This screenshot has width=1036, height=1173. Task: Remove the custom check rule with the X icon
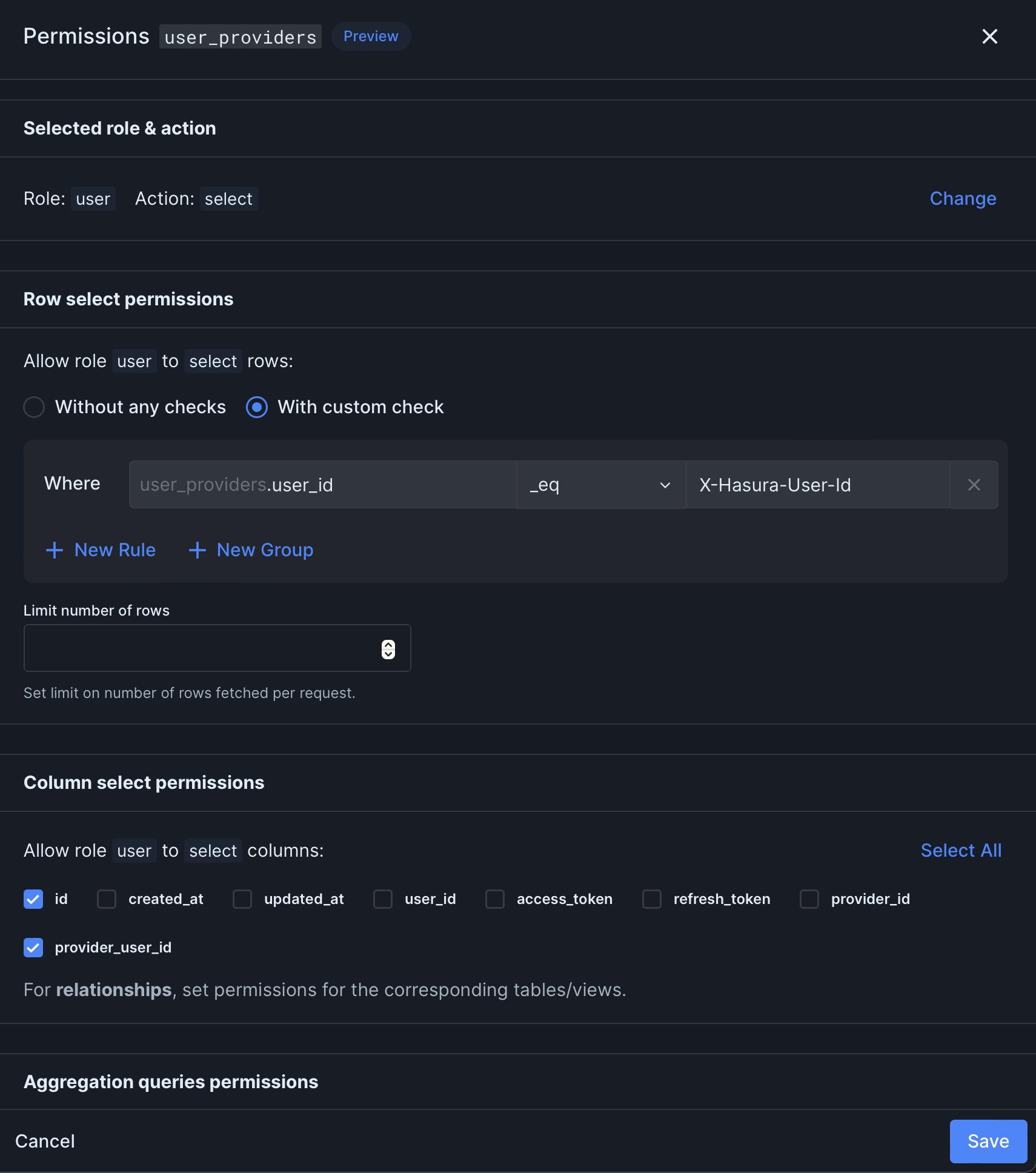click(973, 484)
